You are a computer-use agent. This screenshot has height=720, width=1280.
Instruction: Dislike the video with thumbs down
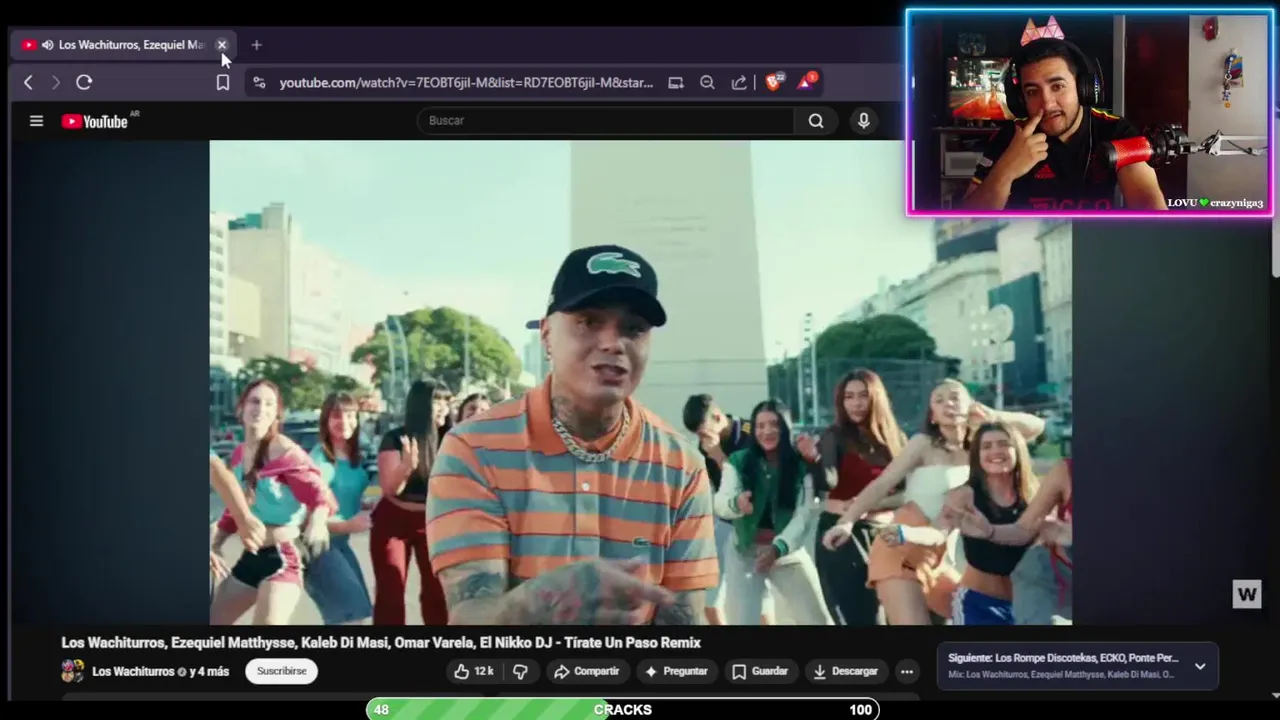click(x=520, y=672)
